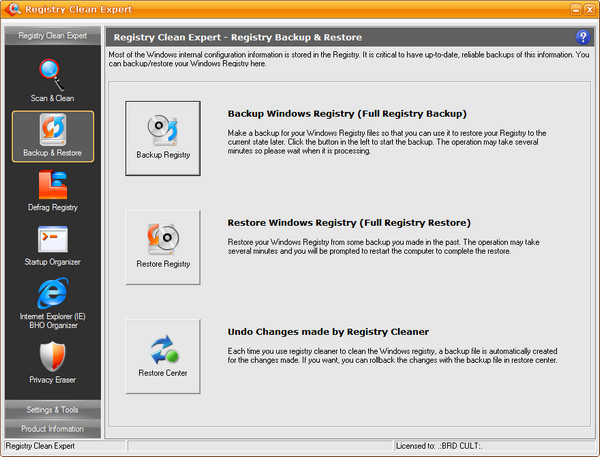The width and height of the screenshot is (600, 457).
Task: Click the blue help question mark icon
Action: [583, 37]
